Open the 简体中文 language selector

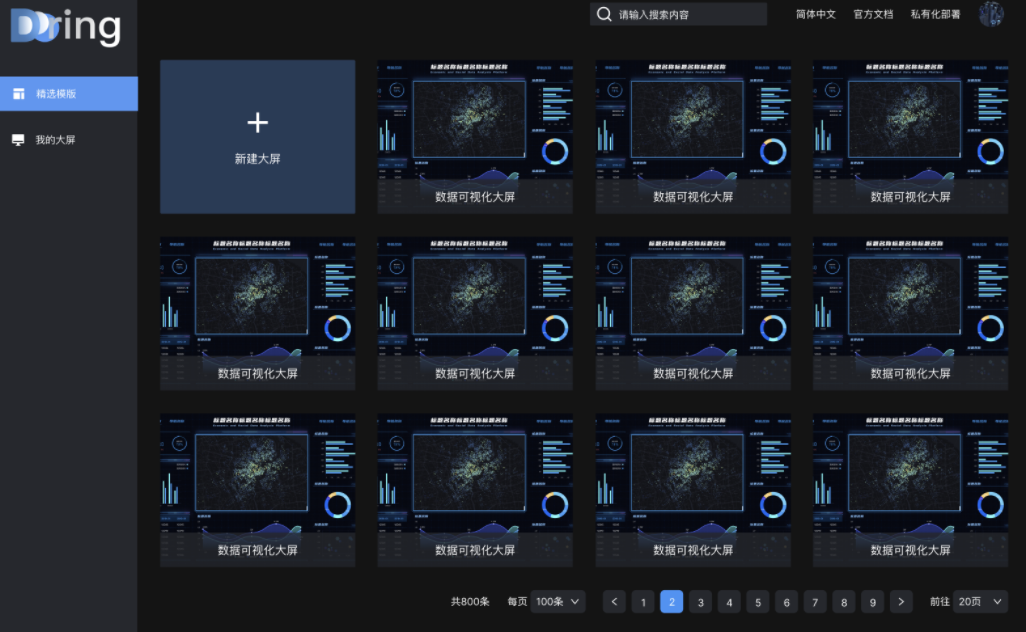coord(816,14)
